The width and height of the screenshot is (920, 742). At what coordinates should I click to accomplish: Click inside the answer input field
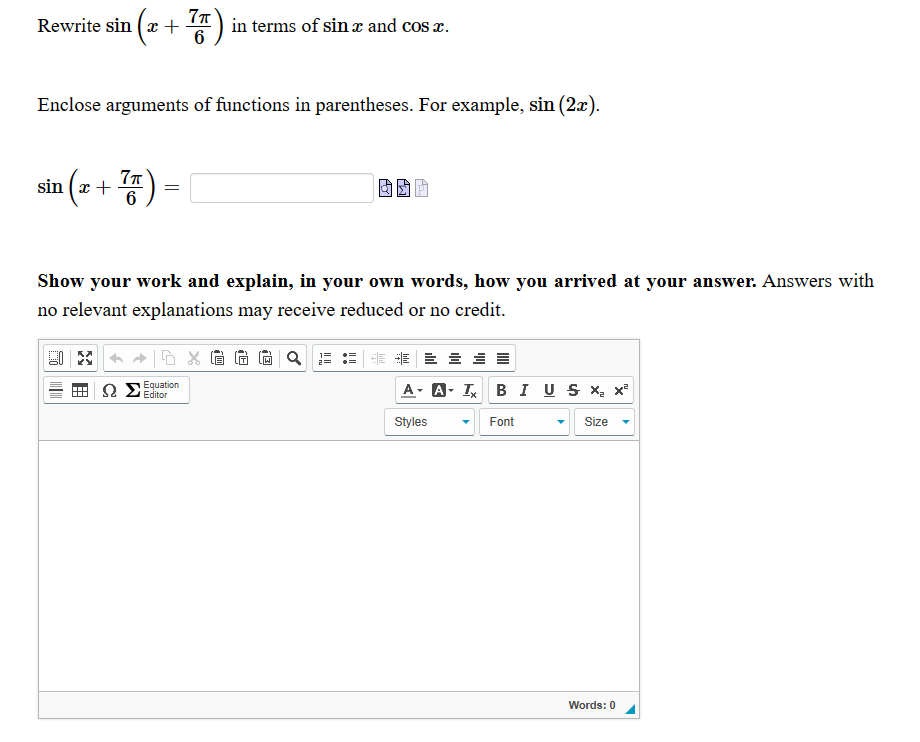(x=281, y=187)
